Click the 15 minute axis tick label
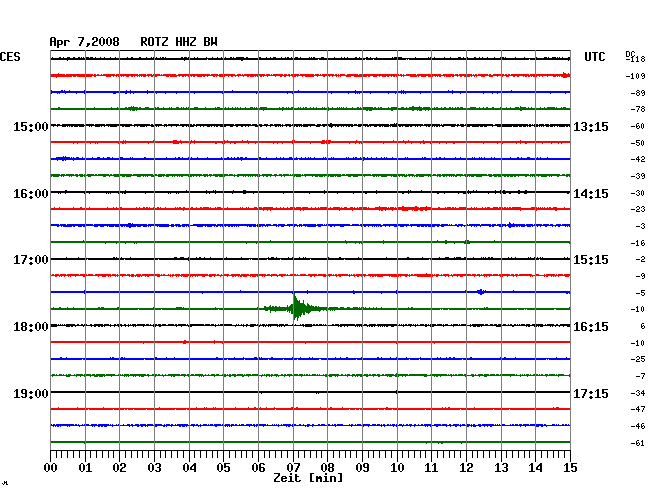Viewport: 650px width, 494px height. coord(570,467)
